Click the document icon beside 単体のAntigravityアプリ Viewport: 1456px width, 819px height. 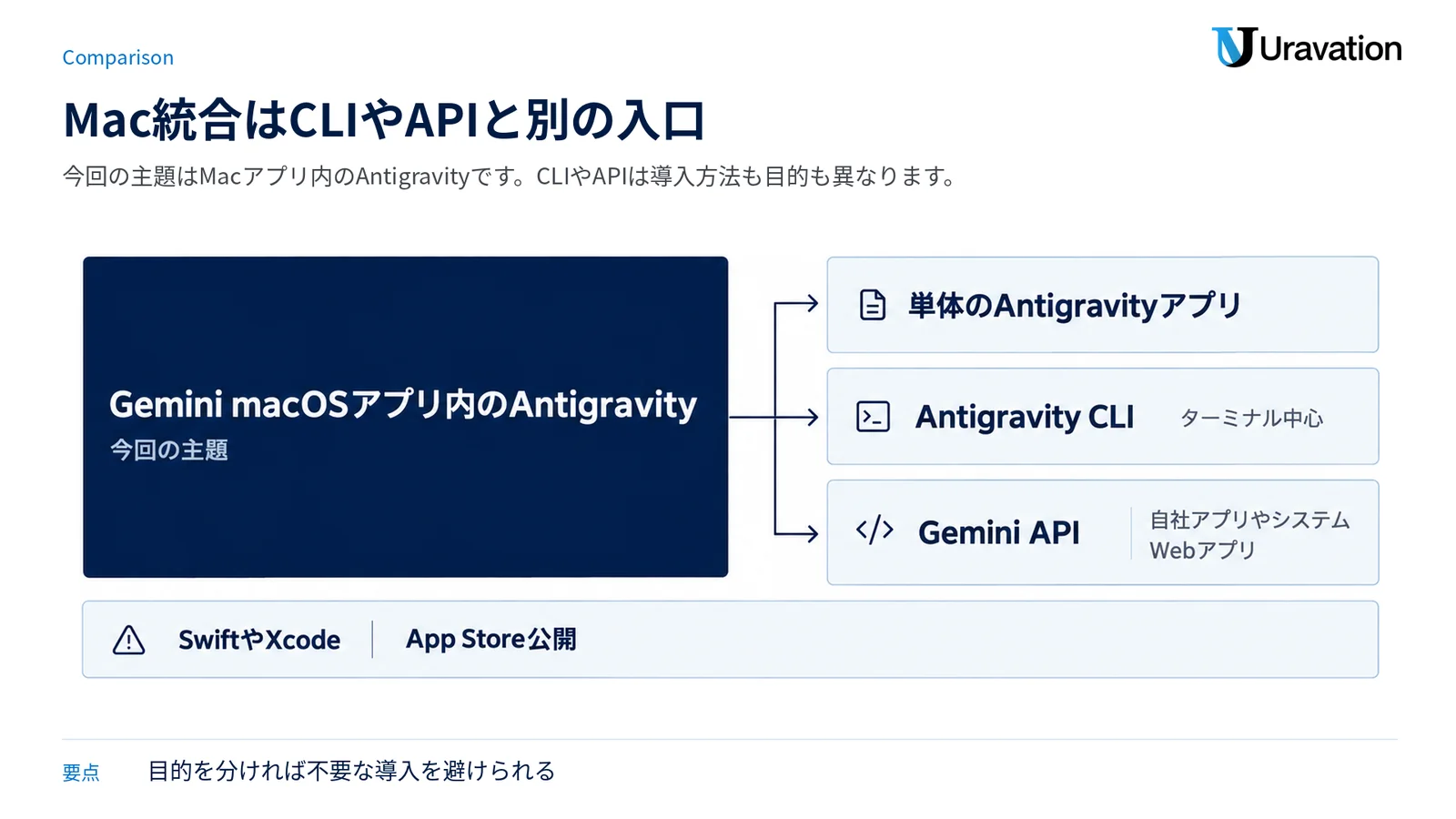873,305
